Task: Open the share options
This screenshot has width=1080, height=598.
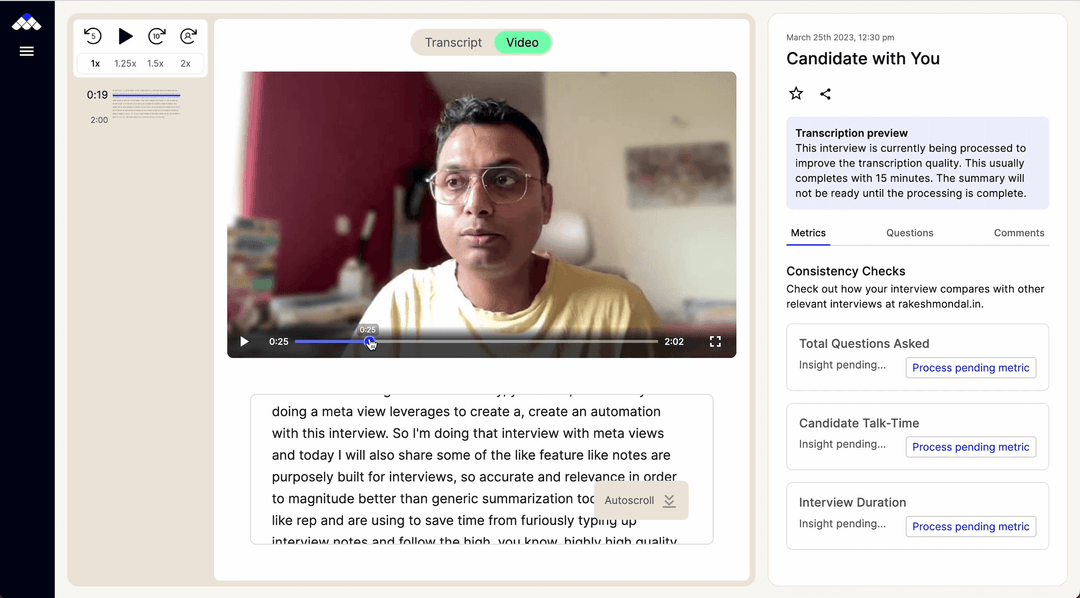Action: [826, 93]
